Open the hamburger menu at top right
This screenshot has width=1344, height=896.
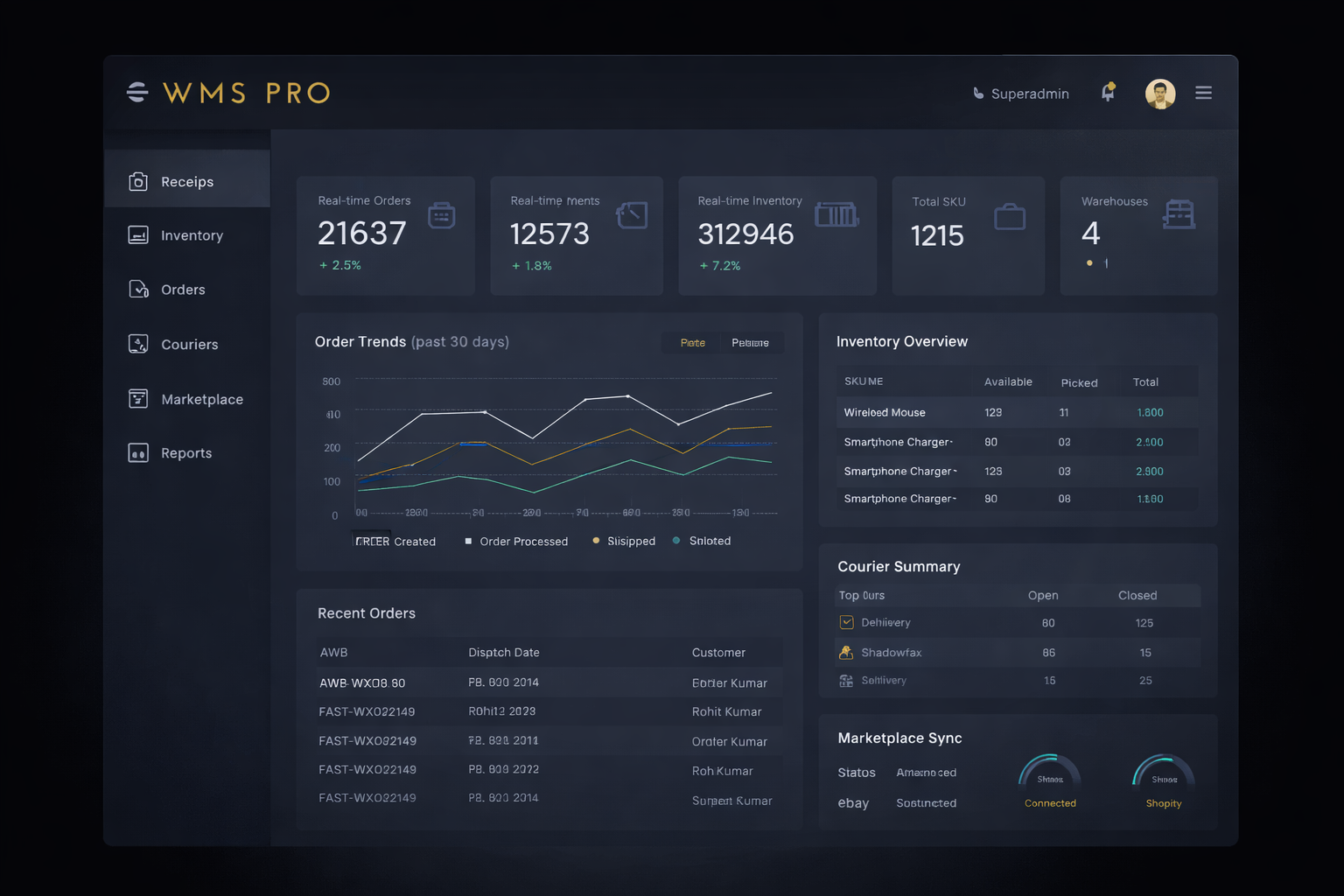pos(1203,92)
